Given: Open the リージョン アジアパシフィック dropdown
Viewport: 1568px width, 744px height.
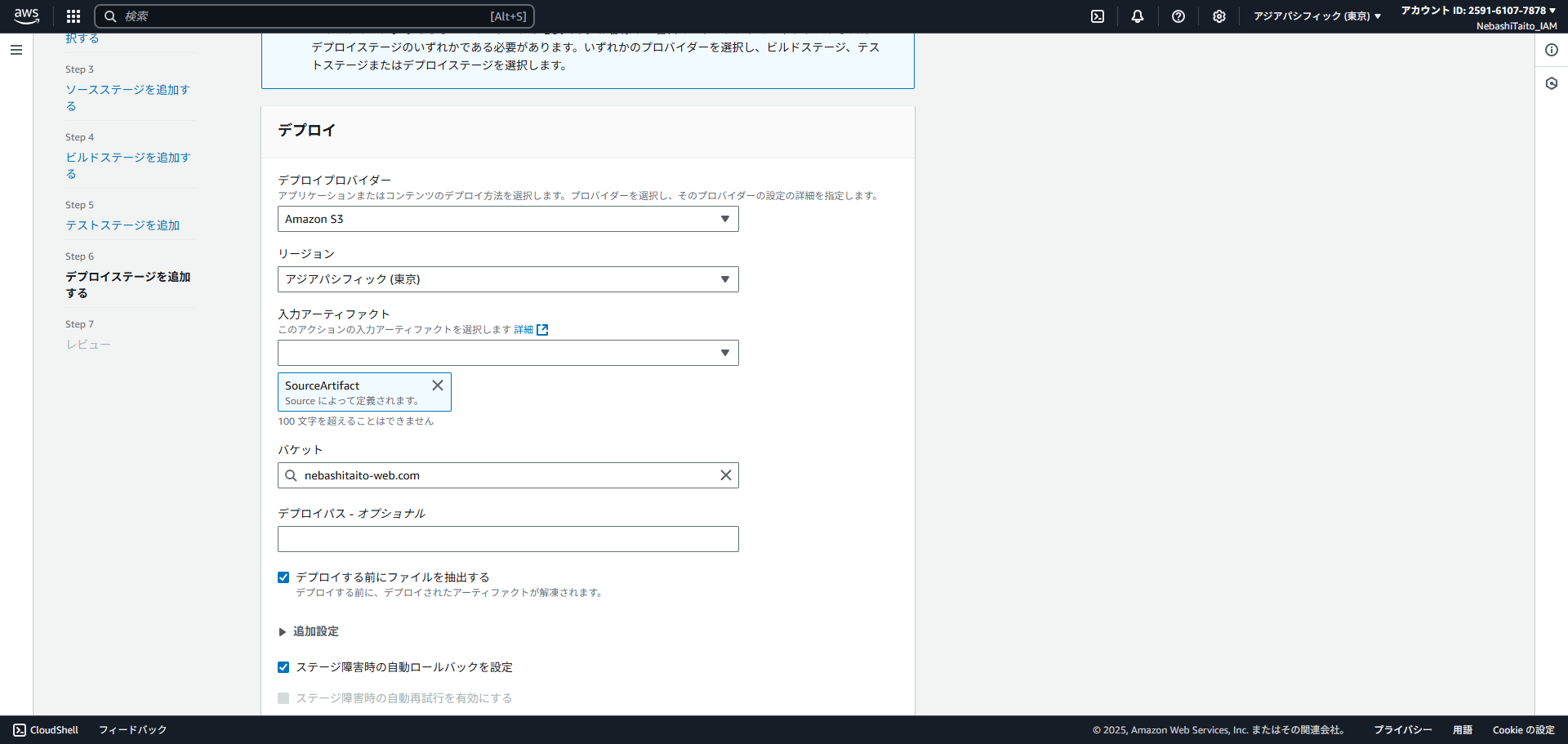Looking at the screenshot, I should pyautogui.click(x=508, y=279).
